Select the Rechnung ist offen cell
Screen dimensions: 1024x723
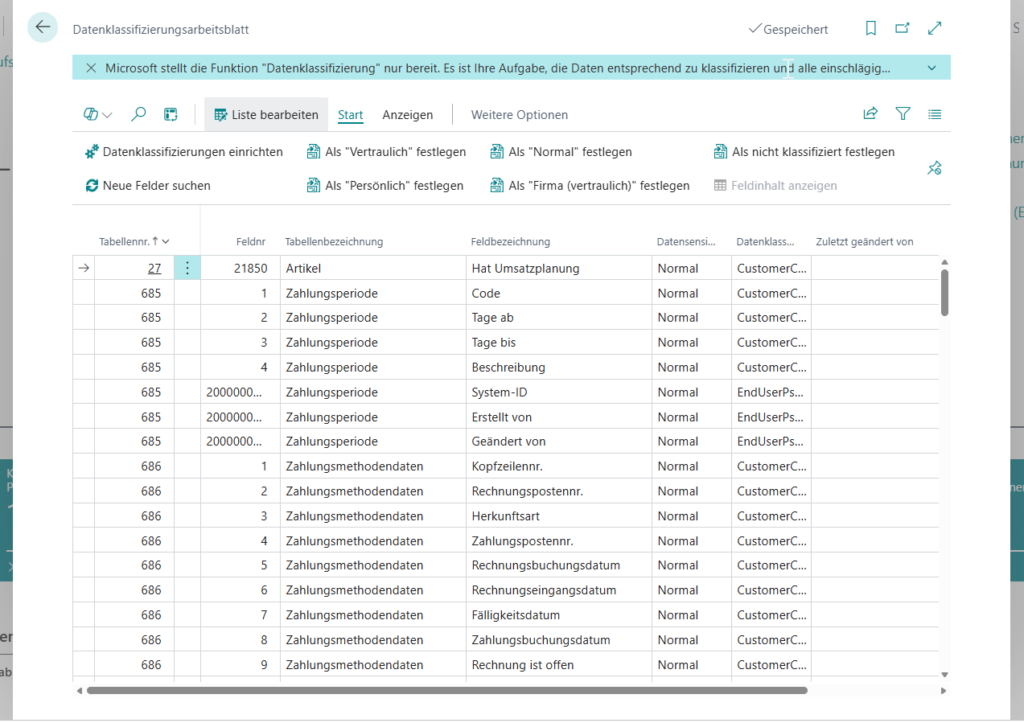[x=559, y=665]
